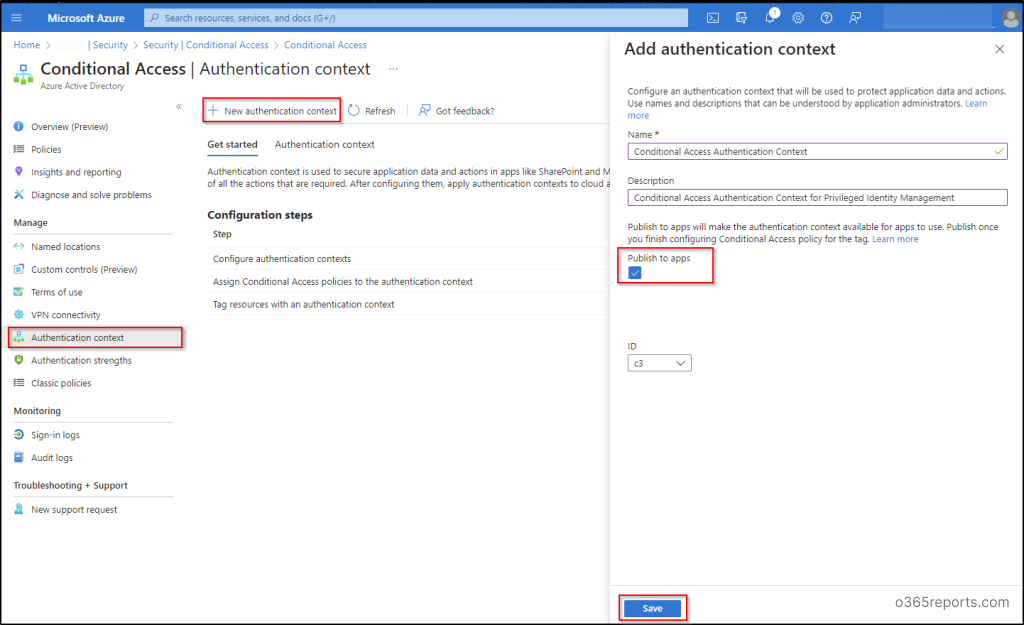Open the feedback icon in top bar
The height and width of the screenshot is (625, 1024).
[x=855, y=18]
